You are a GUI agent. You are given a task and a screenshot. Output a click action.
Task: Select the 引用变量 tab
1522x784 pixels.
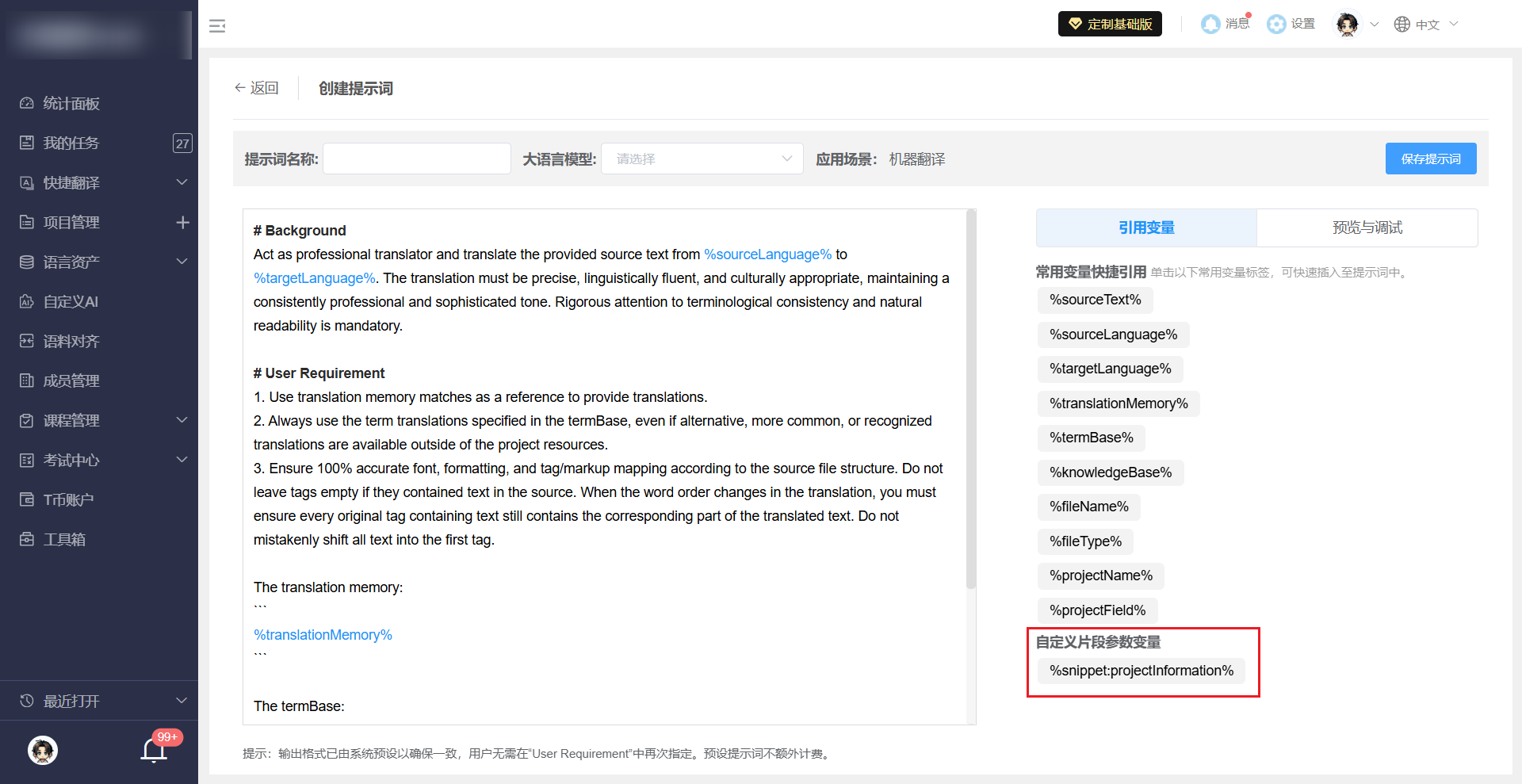pos(1146,228)
